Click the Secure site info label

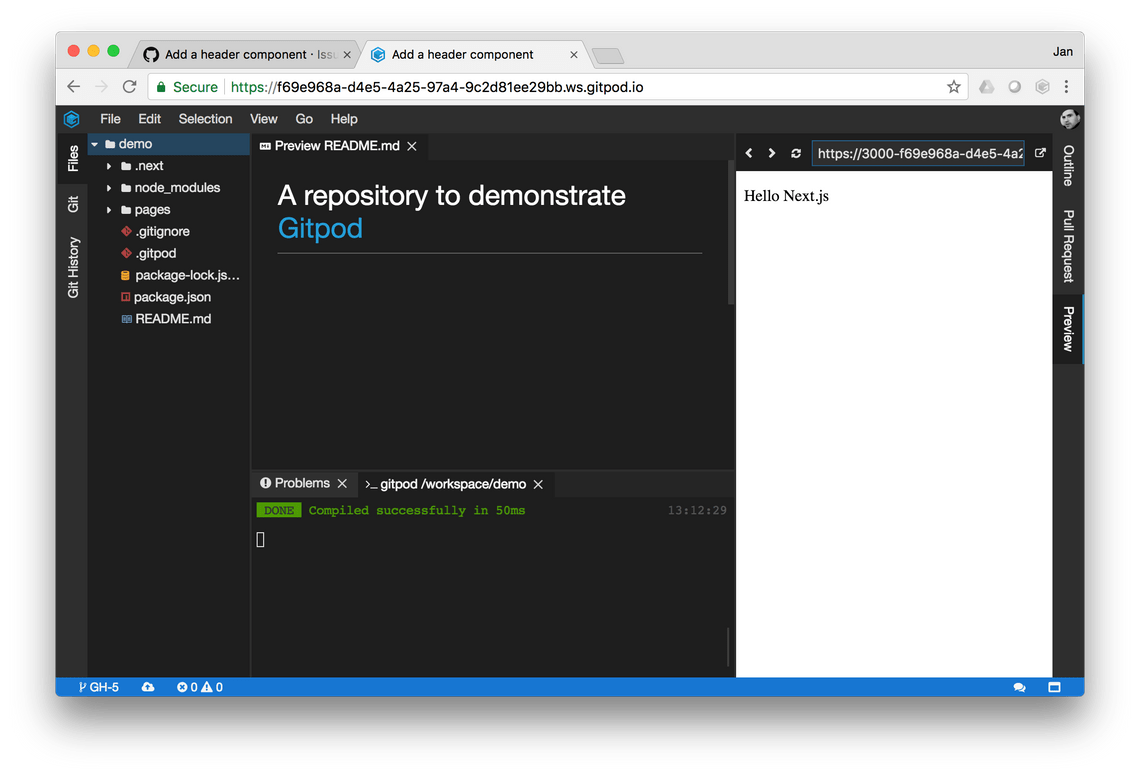[x=187, y=87]
